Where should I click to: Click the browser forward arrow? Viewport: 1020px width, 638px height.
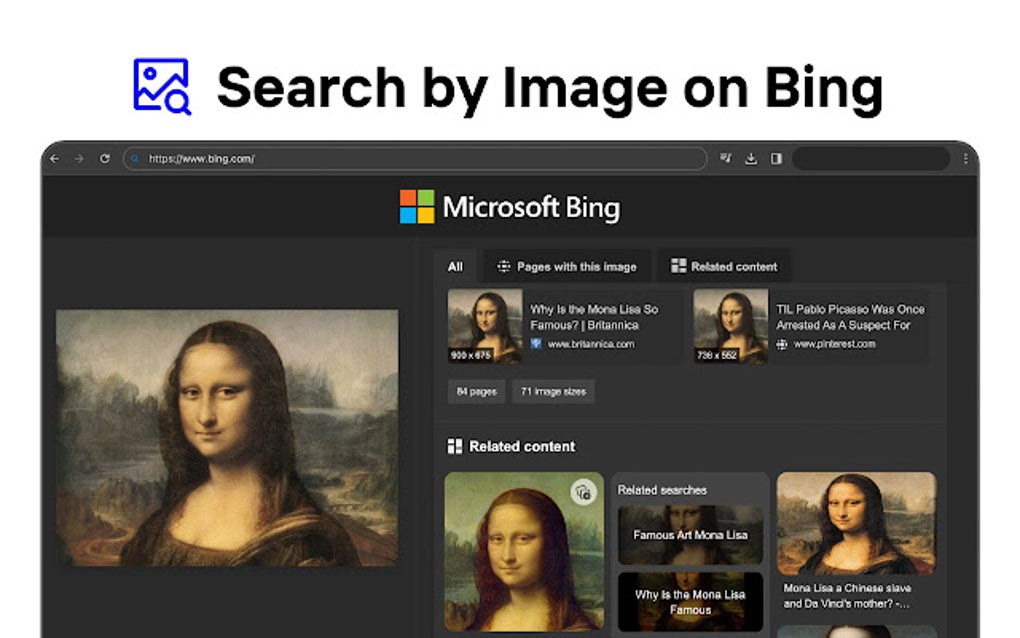coord(79,159)
